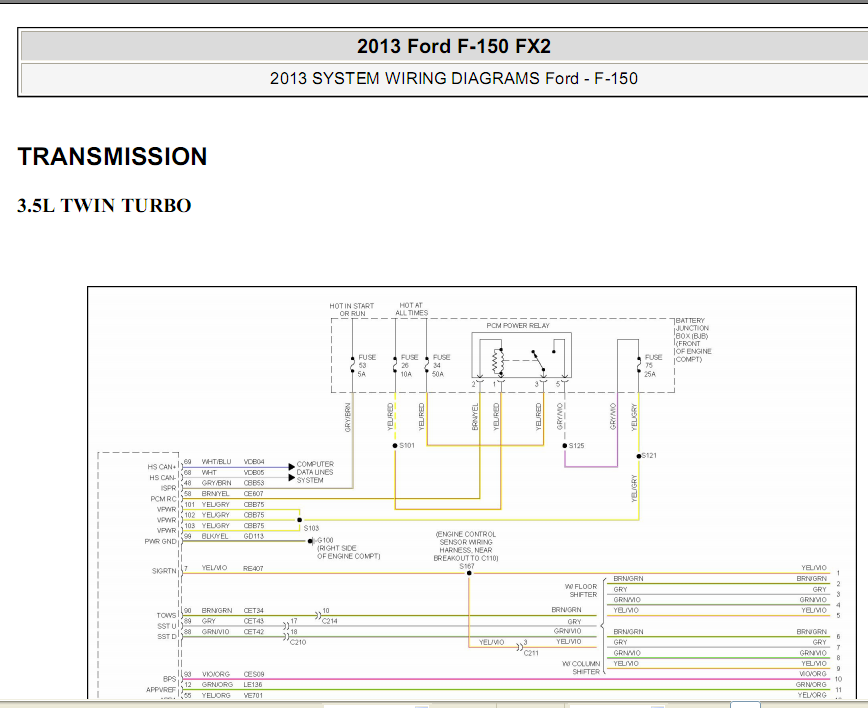Select the 'FUSE 53 5A' fuse label

pos(366,365)
